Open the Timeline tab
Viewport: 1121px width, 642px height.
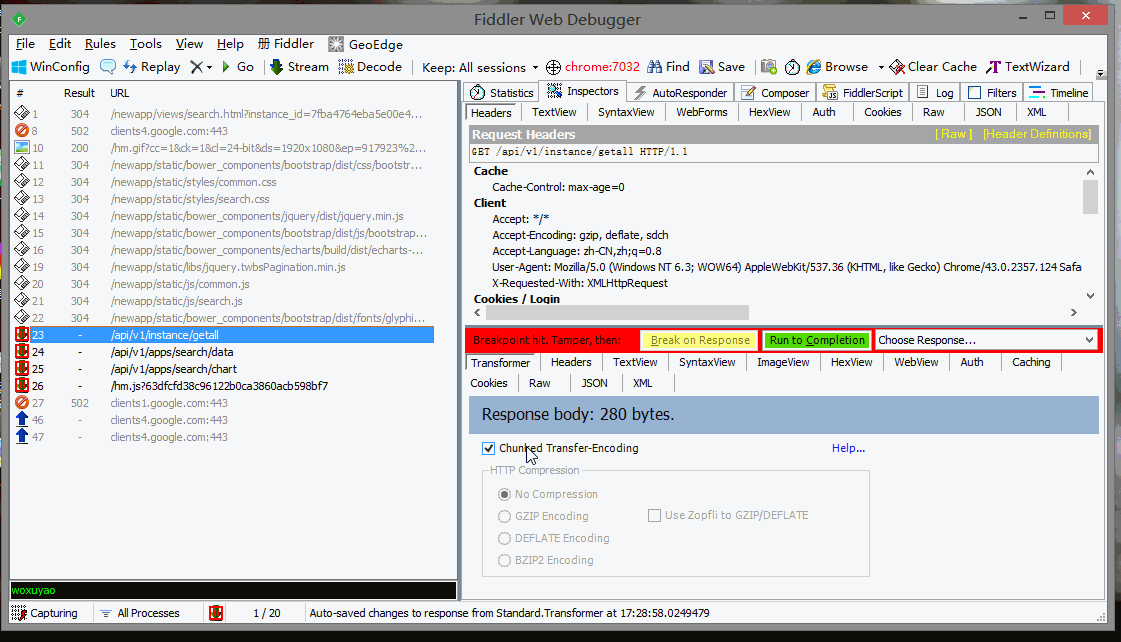[x=1060, y=93]
